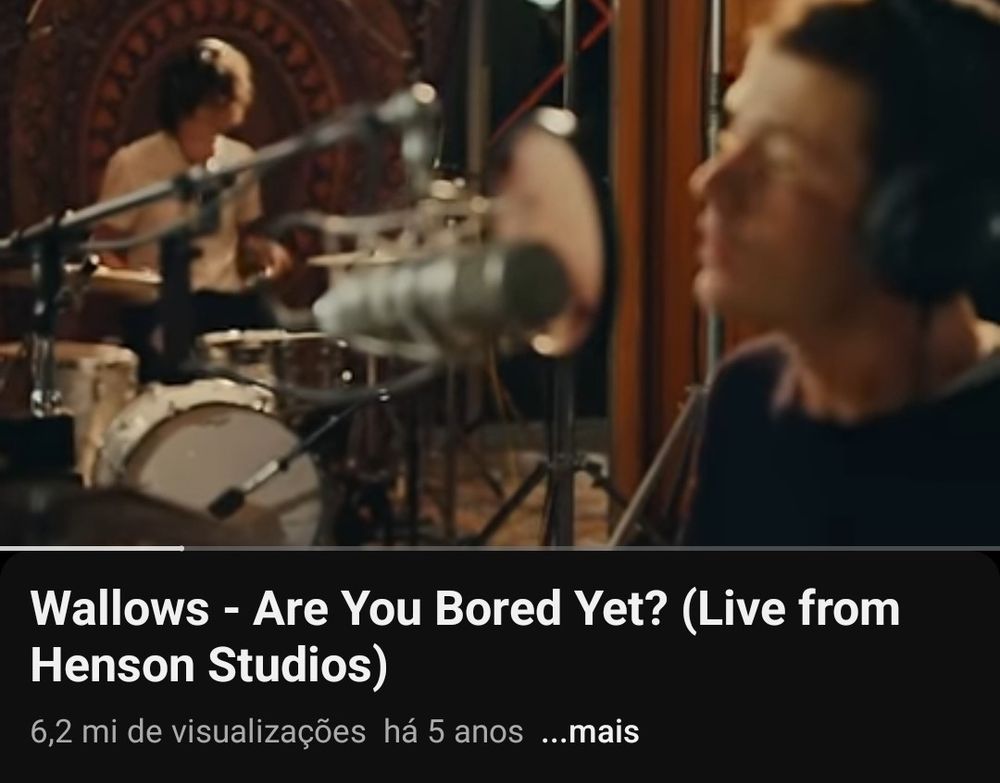Image resolution: width=1000 pixels, height=783 pixels.
Task: Expand the description with "...mais"
Action: click(x=589, y=731)
